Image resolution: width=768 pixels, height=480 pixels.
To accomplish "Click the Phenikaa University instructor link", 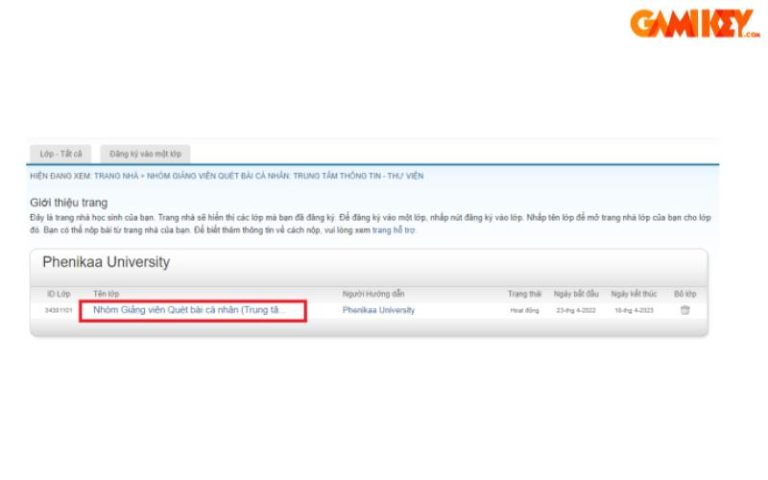I will pyautogui.click(x=379, y=310).
